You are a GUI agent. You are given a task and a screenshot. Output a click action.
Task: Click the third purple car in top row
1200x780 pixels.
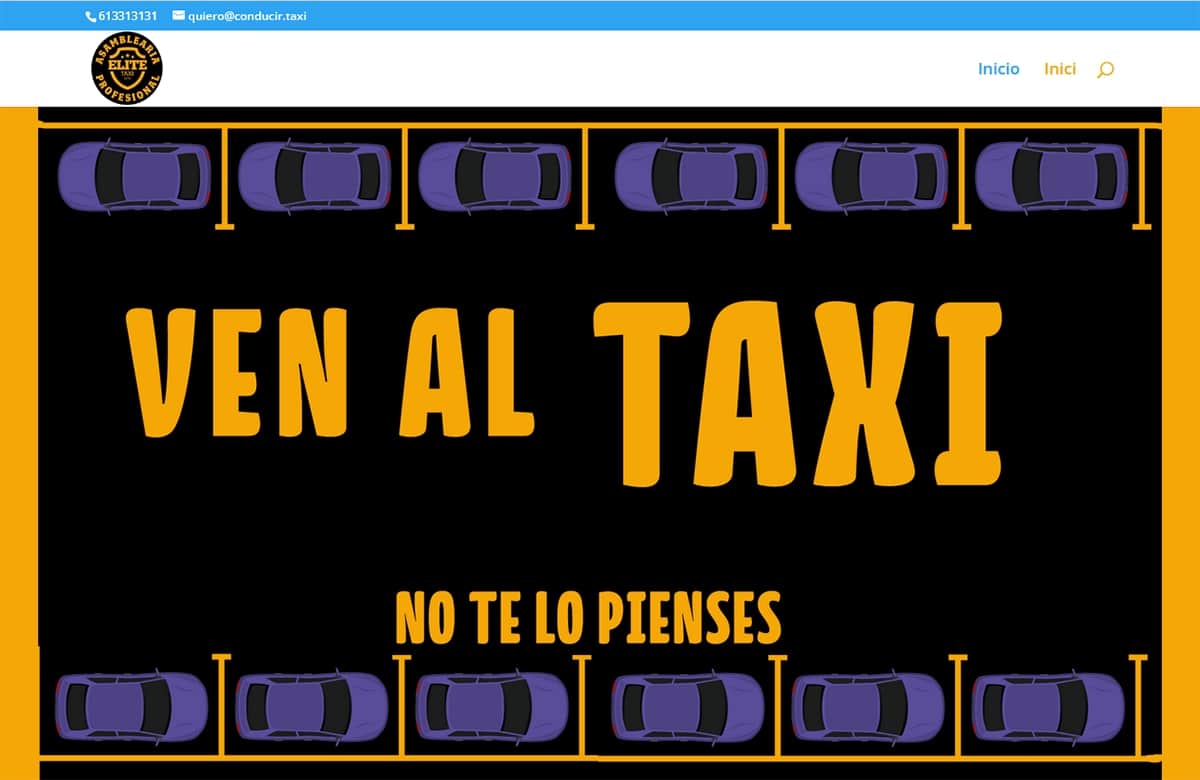pyautogui.click(x=494, y=176)
